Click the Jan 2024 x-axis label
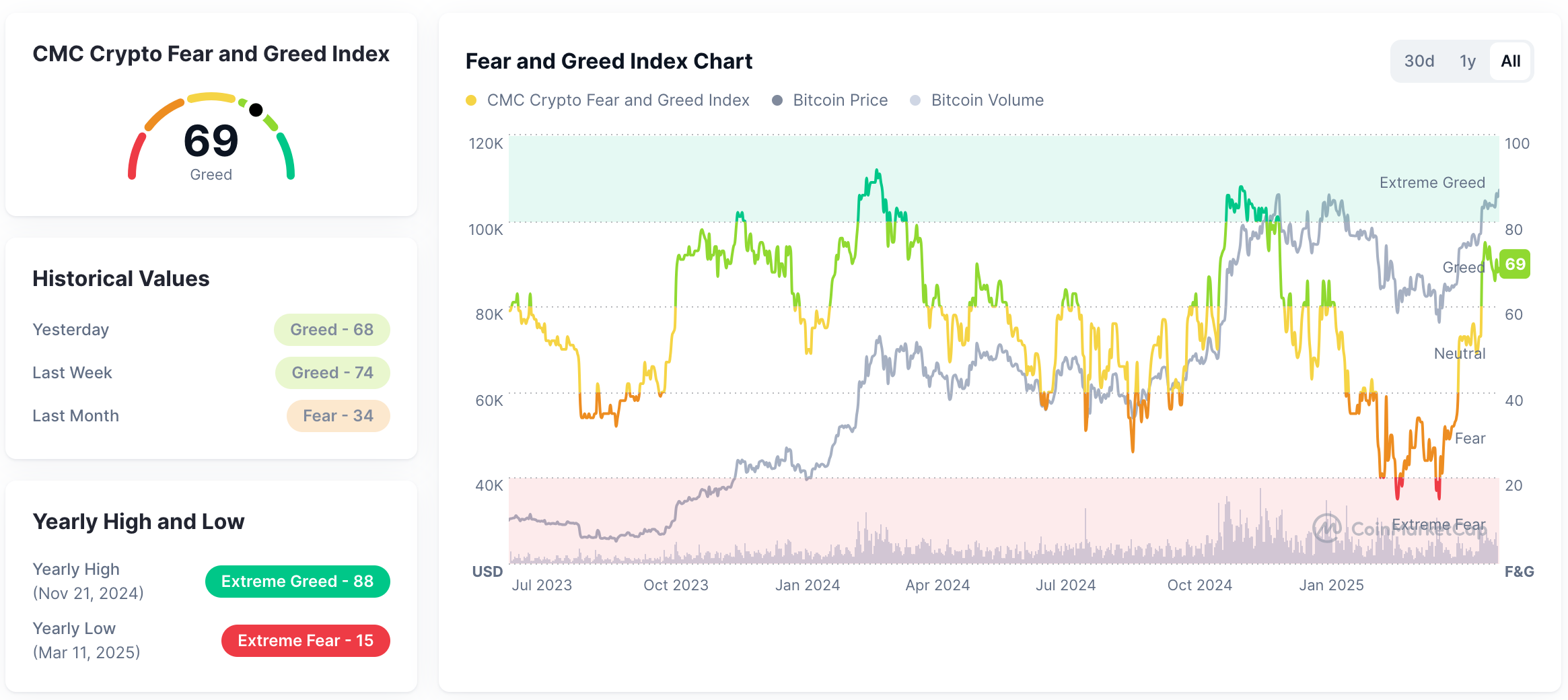Image resolution: width=1568 pixels, height=700 pixels. [807, 586]
